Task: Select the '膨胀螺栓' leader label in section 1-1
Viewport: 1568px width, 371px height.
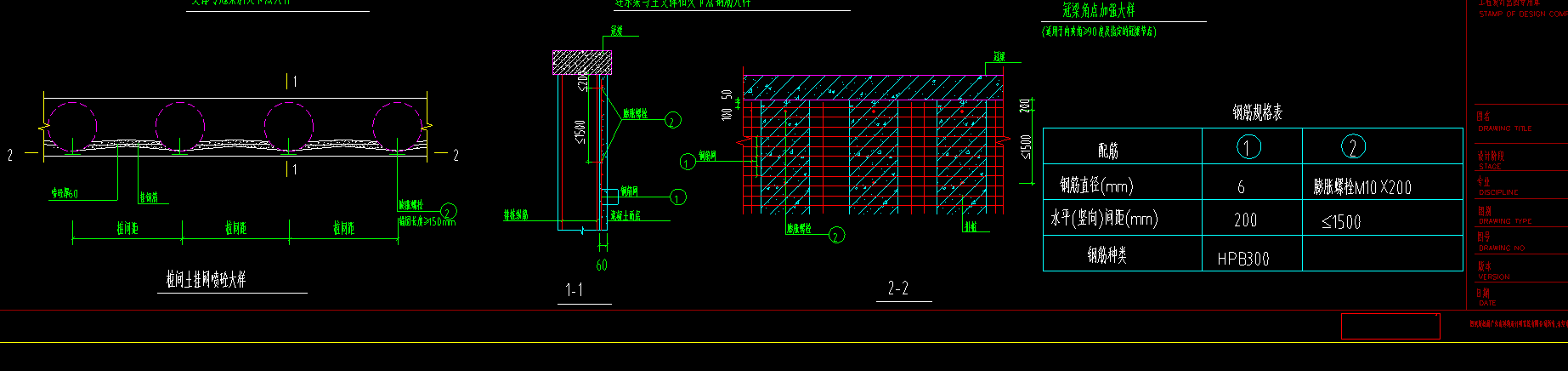Action: (635, 113)
